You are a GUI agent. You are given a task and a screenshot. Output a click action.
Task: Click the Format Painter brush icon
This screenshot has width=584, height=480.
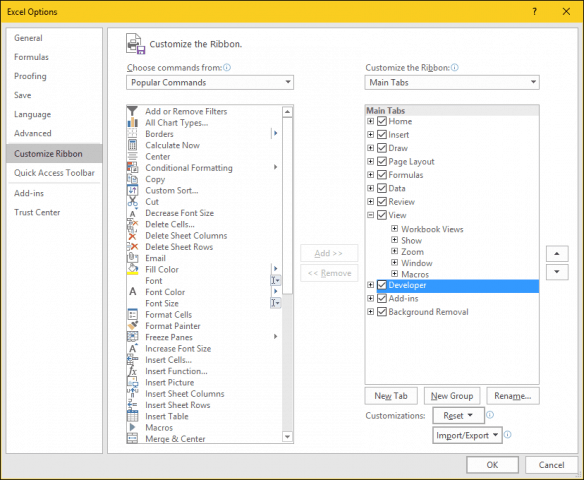click(x=132, y=325)
